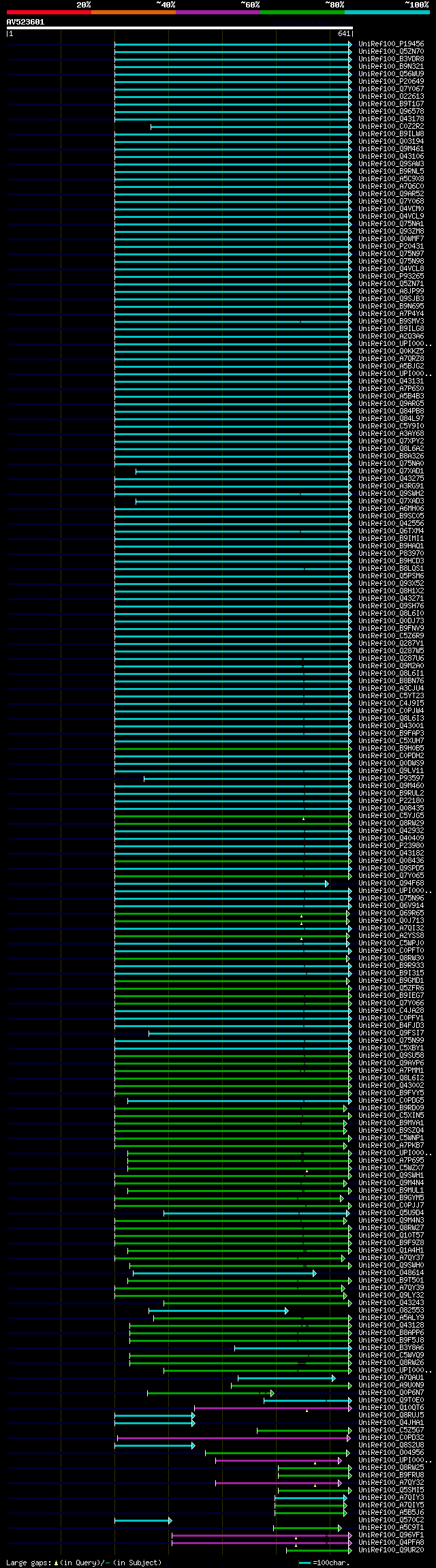
Task: Click the UniRef100_B3Y8A6 hit label
Action: click(x=391, y=1347)
